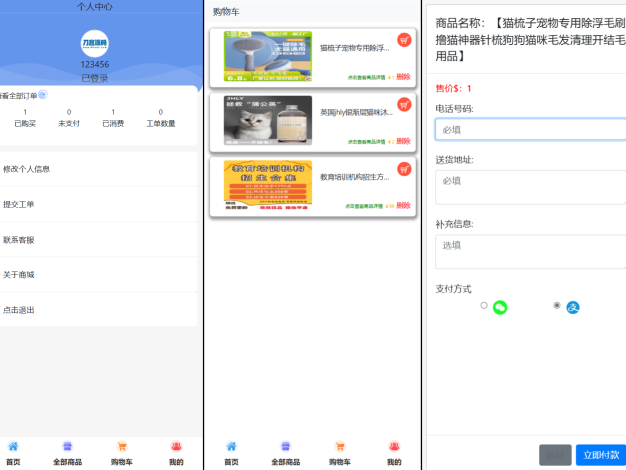Tap home icon in left panel nav
626x470 pixels.
[x=13, y=446]
